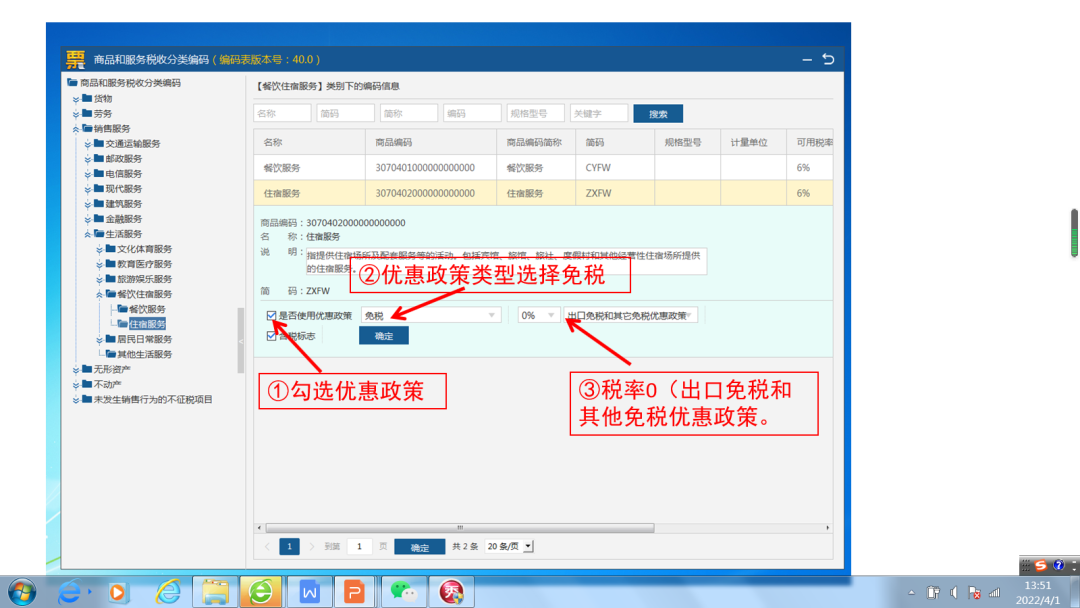This screenshot has width=1080, height=608.
Task: Click 确定 button below policy dropdown
Action: click(384, 336)
